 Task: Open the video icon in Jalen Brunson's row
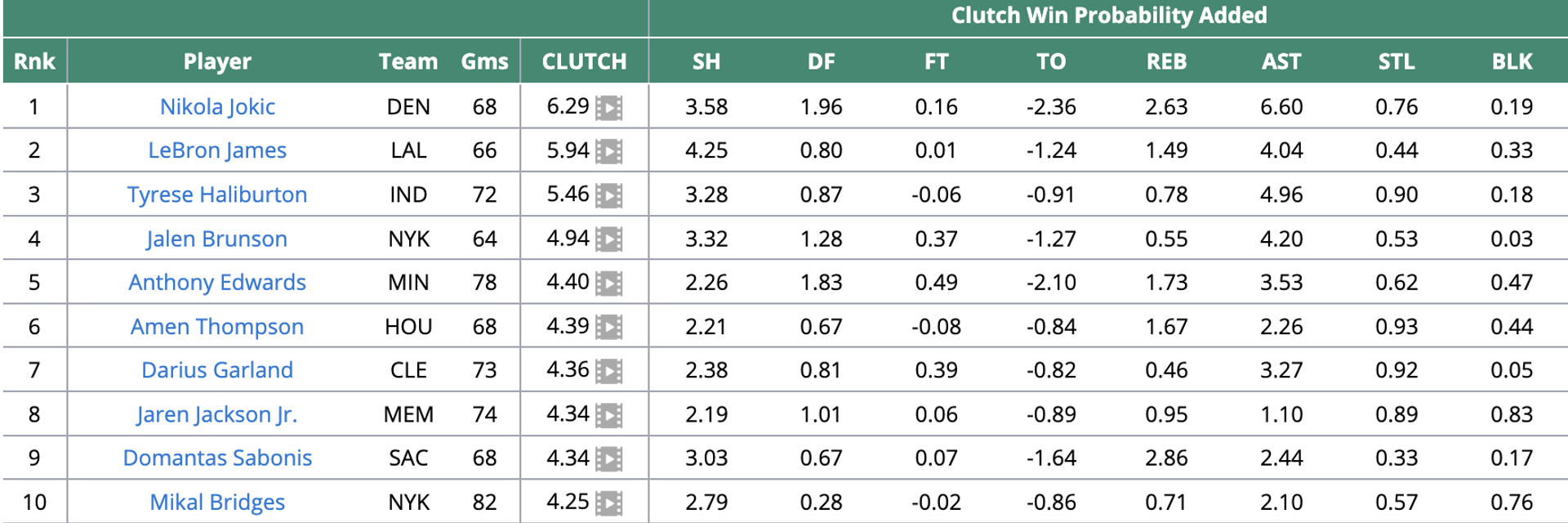(608, 239)
